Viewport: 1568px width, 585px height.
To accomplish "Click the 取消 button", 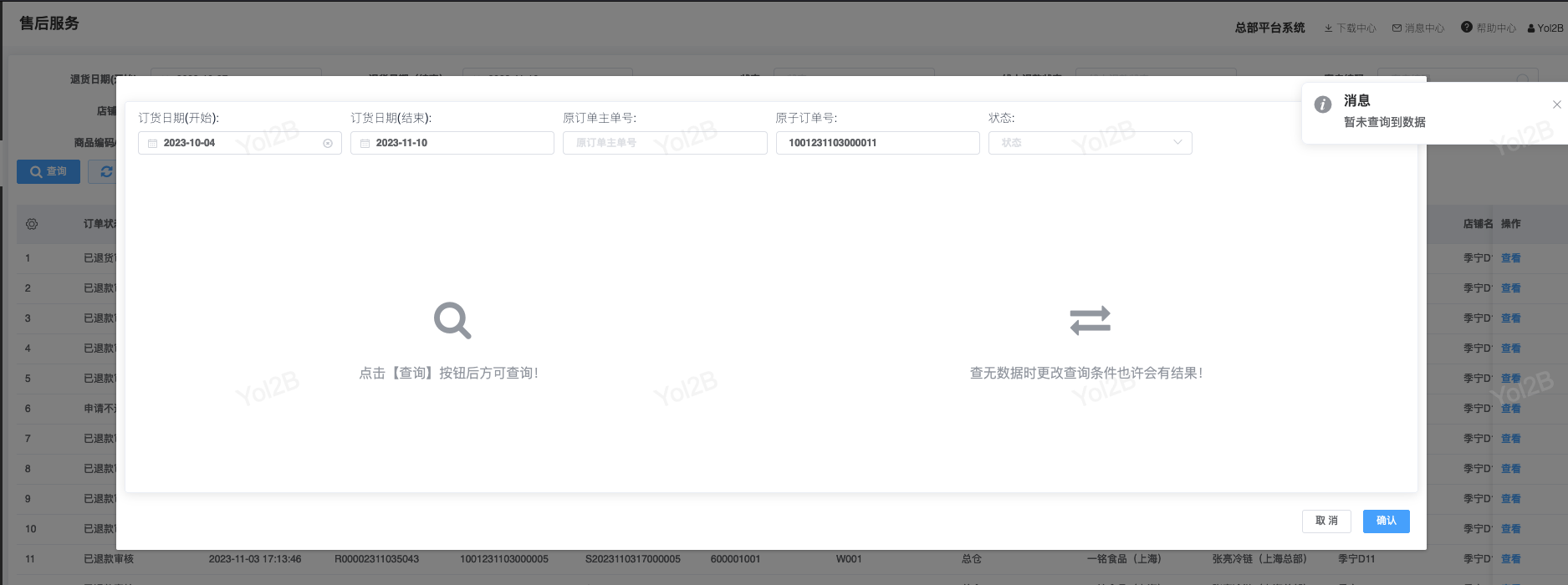I will 1326,521.
